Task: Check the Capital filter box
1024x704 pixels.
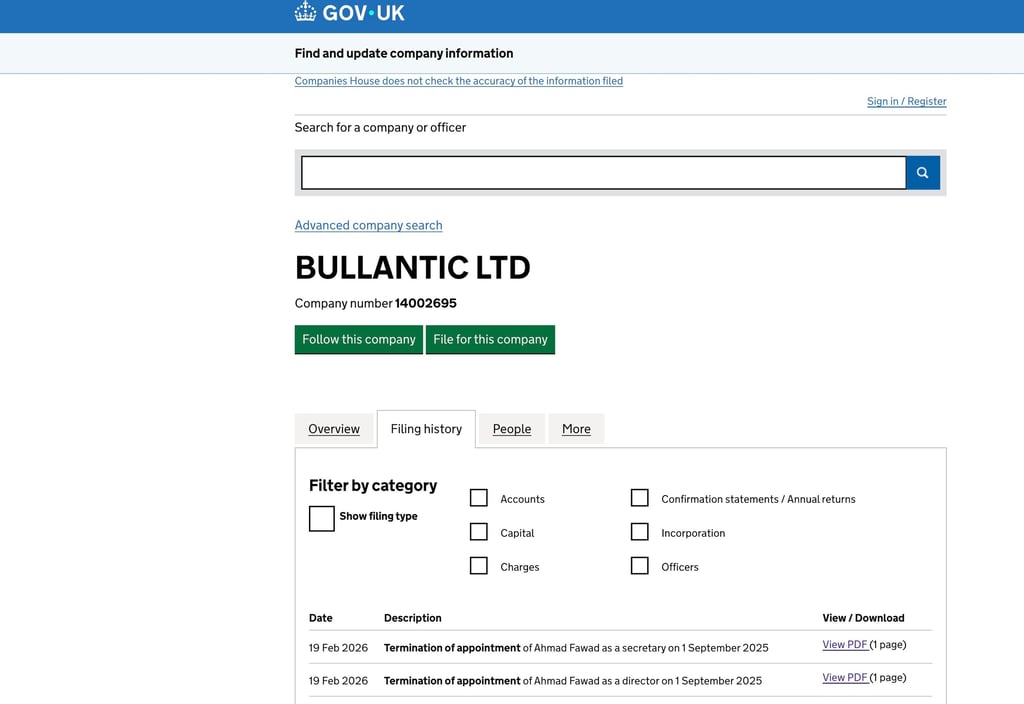Action: pyautogui.click(x=479, y=532)
